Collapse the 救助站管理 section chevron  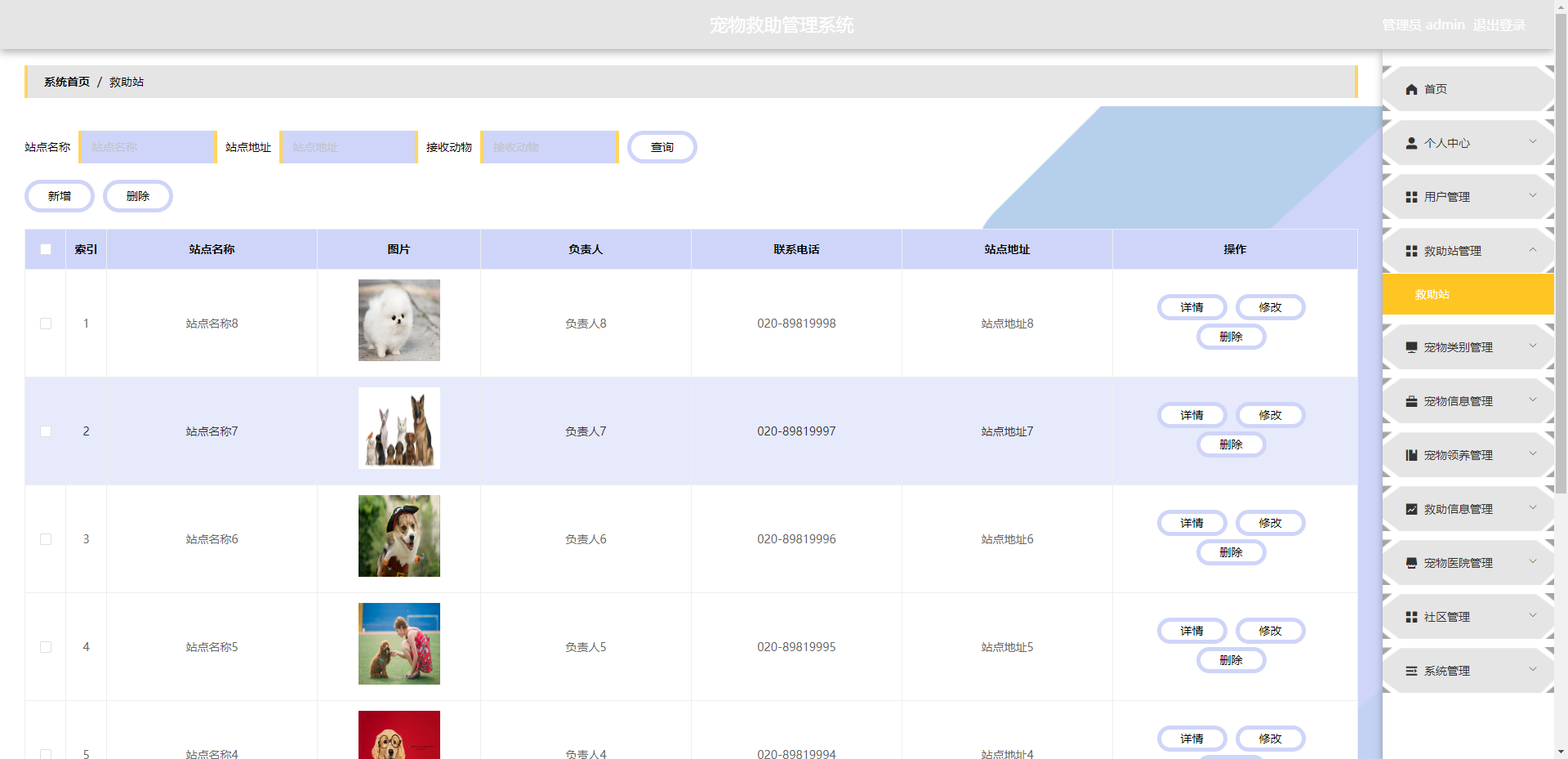(1533, 251)
